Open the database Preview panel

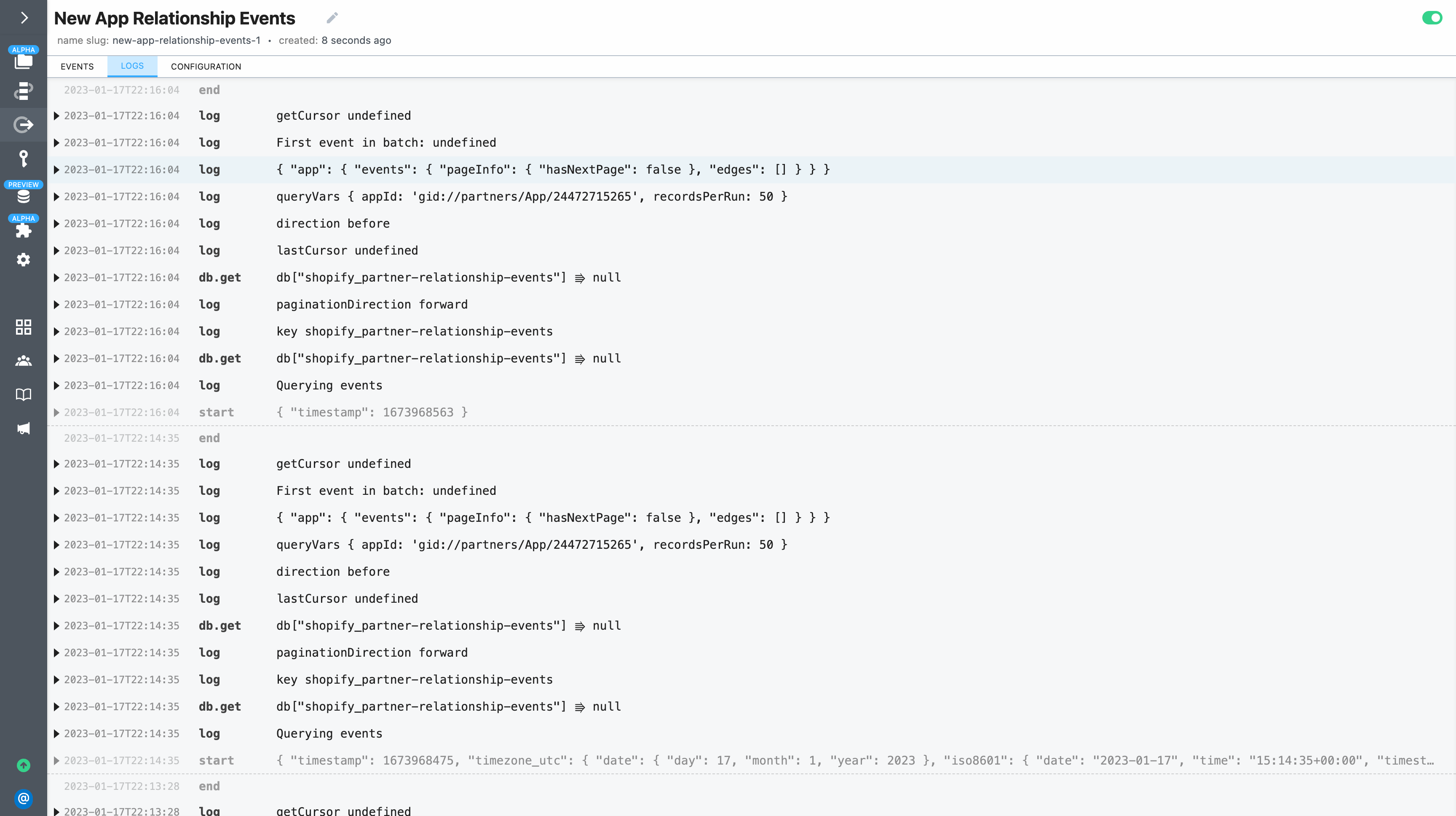tap(23, 196)
